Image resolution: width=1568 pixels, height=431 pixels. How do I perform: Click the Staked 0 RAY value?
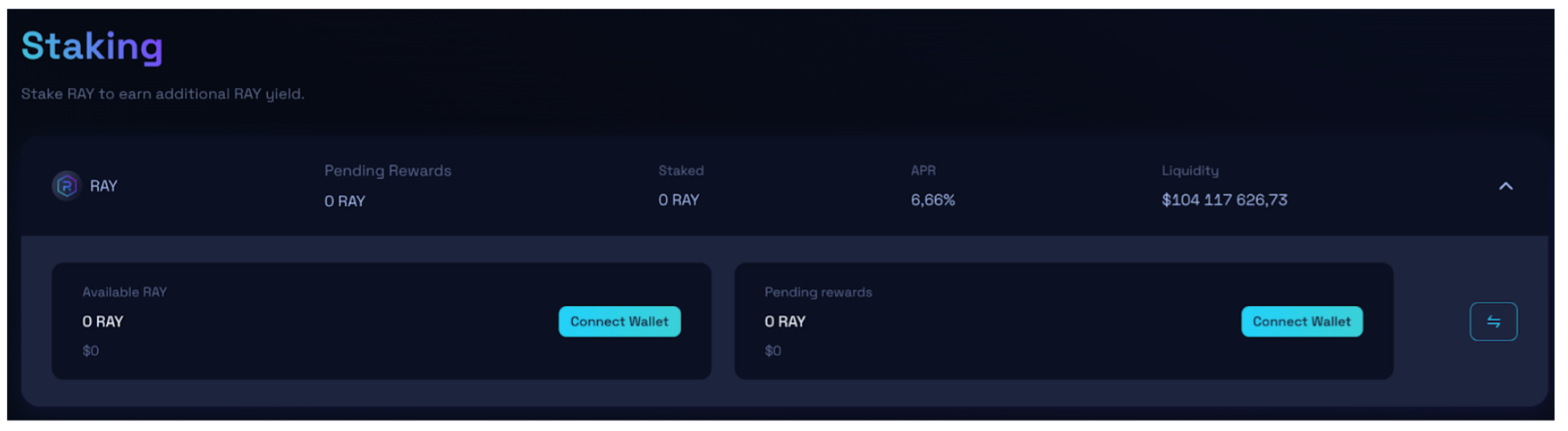pos(678,200)
